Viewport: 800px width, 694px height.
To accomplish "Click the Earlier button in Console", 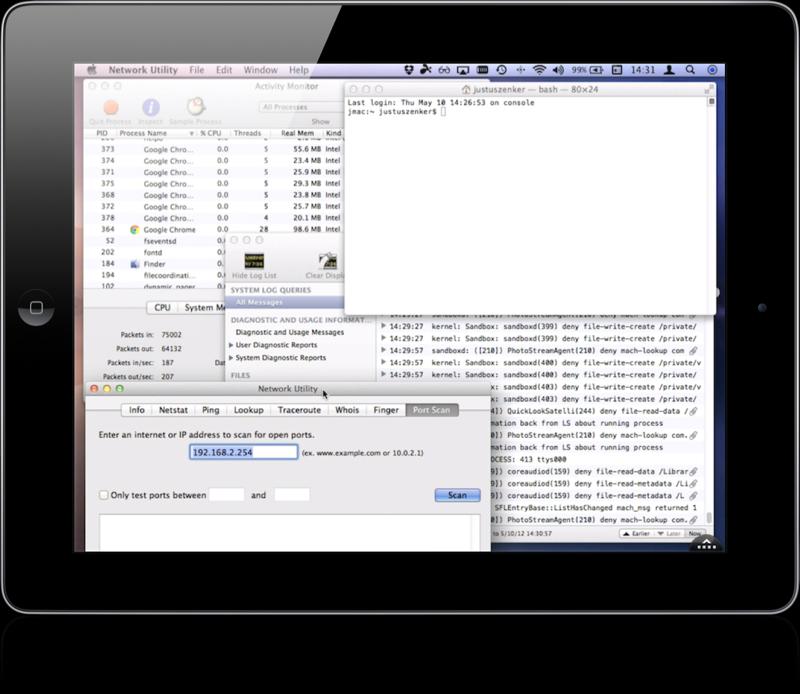I will 636,534.
